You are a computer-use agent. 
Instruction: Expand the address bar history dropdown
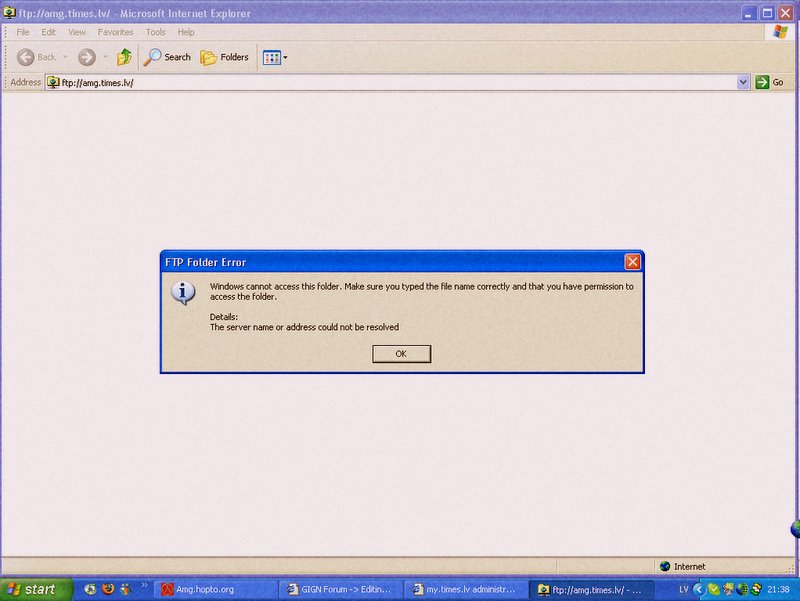pyautogui.click(x=743, y=82)
